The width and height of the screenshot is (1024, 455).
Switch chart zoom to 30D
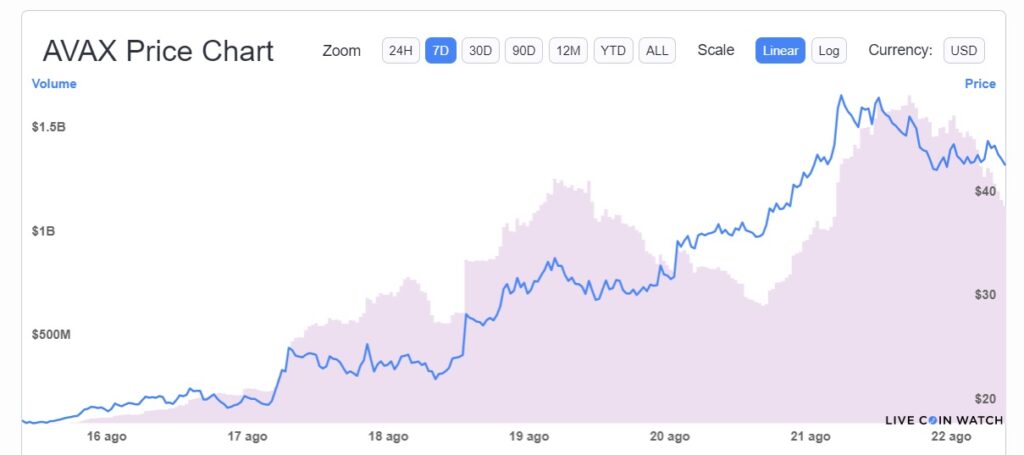point(481,50)
